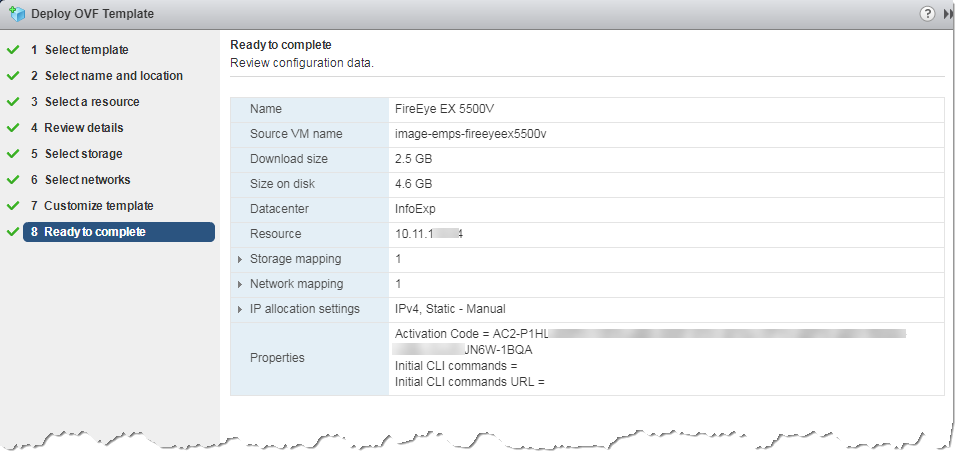Expand the IP allocation settings row
The height and width of the screenshot is (471, 958).
[240, 310]
